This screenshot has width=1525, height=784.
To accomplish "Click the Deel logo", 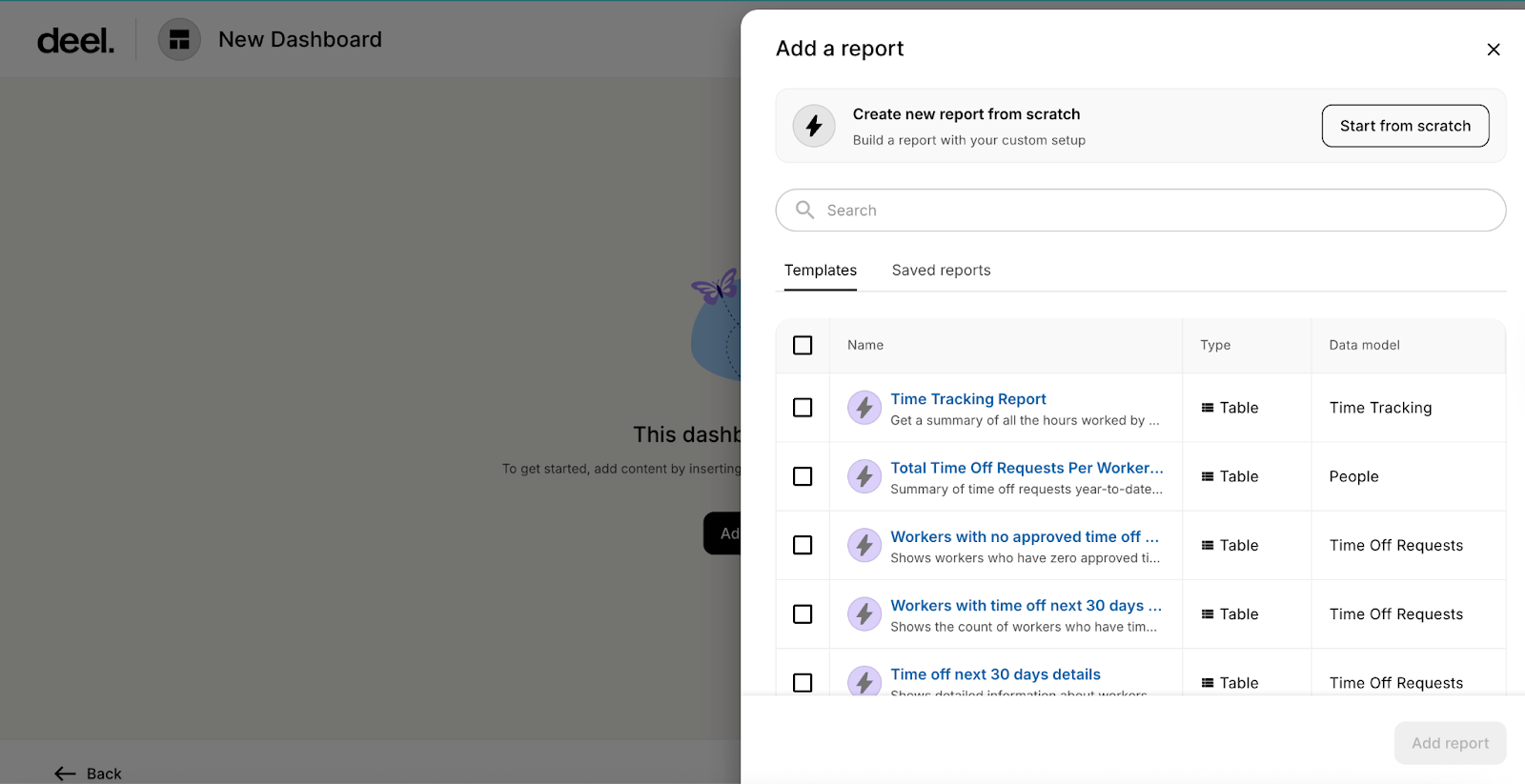I will 75,40.
